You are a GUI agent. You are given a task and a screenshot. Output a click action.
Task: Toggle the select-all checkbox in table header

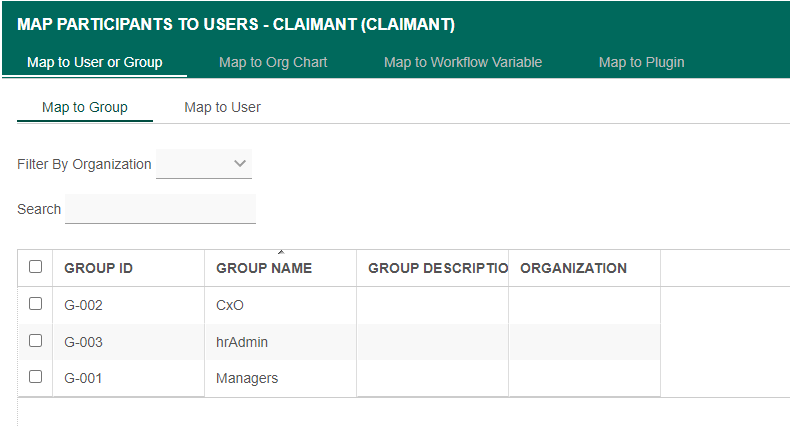tap(36, 267)
